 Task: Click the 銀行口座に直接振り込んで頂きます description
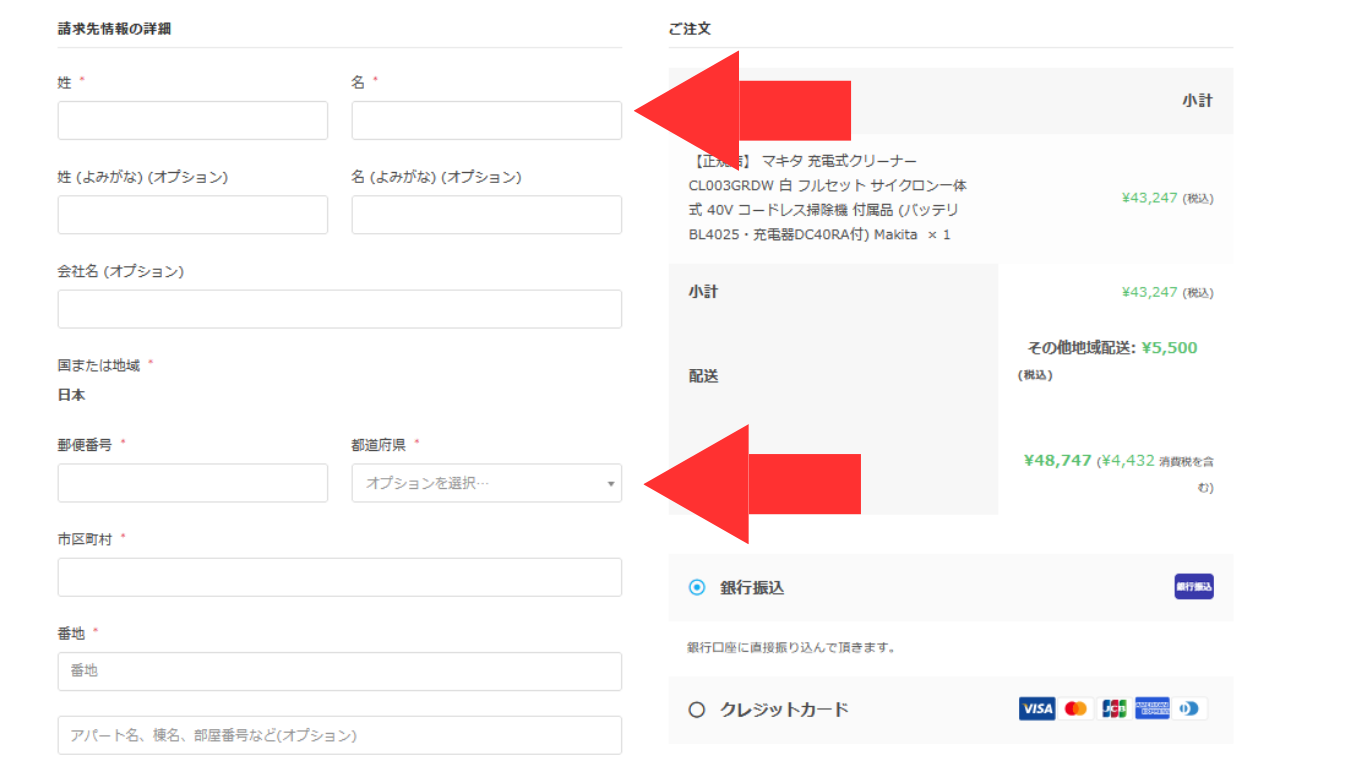click(x=791, y=648)
